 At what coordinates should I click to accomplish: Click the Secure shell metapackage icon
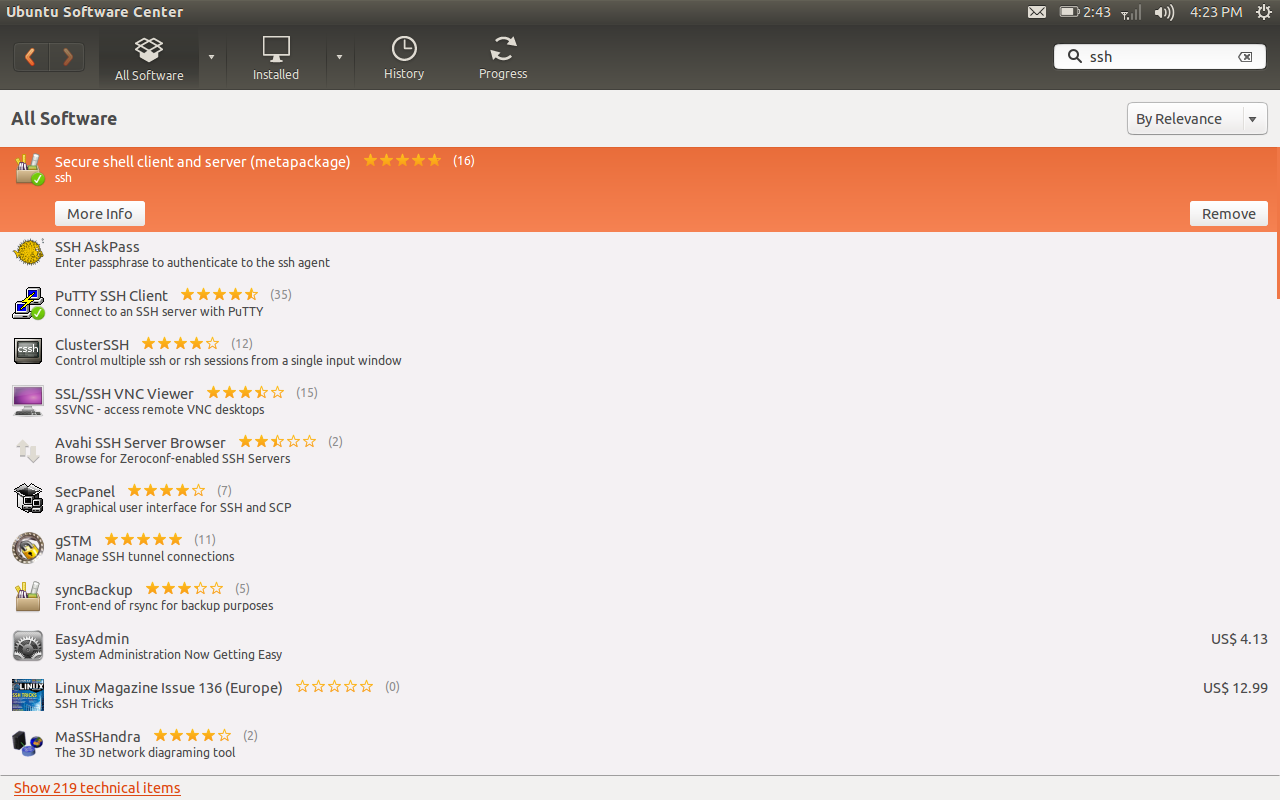point(28,169)
